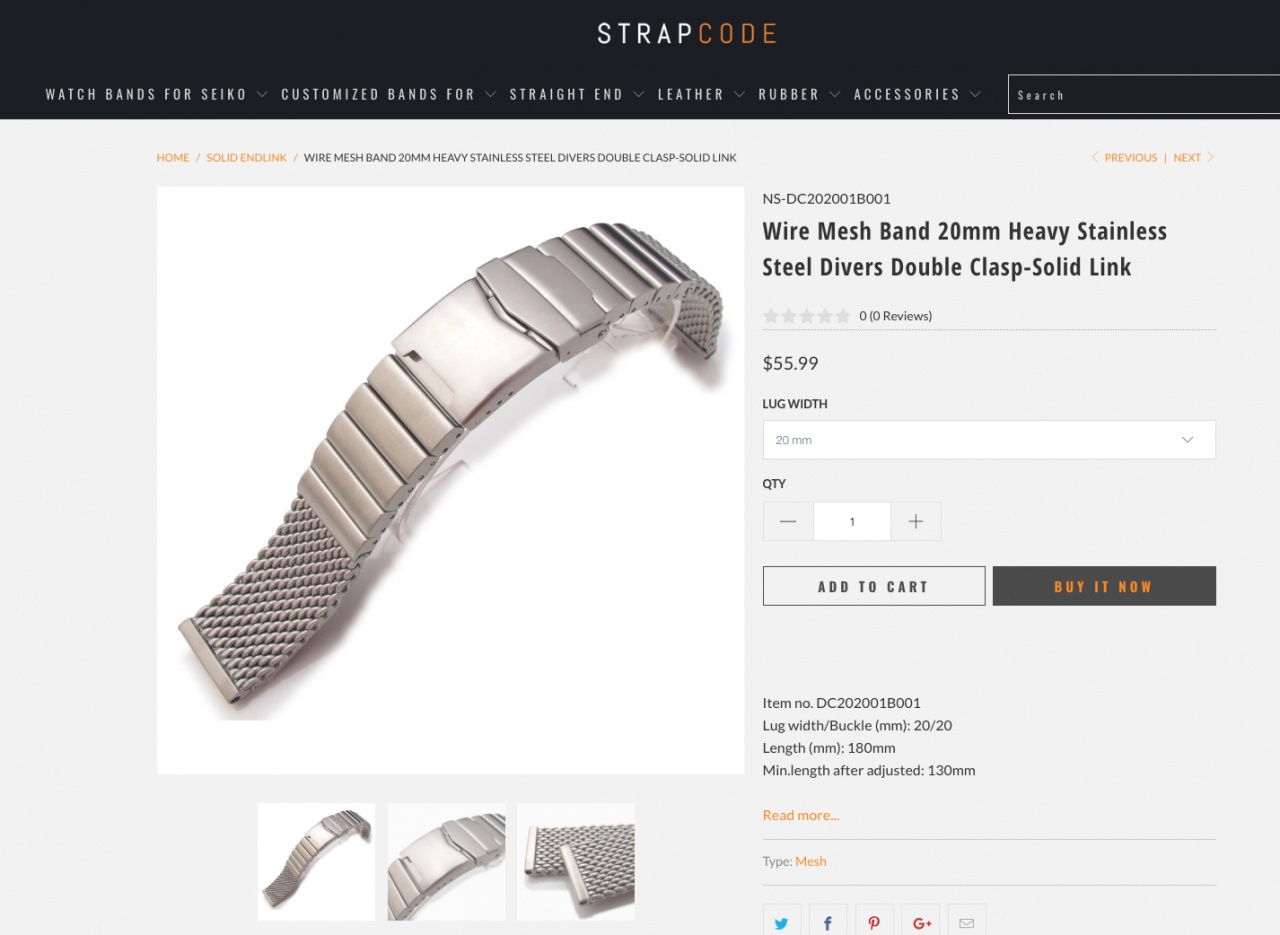Screen dimensions: 1280x935
Task: Increase quantity with plus button
Action: 915,521
